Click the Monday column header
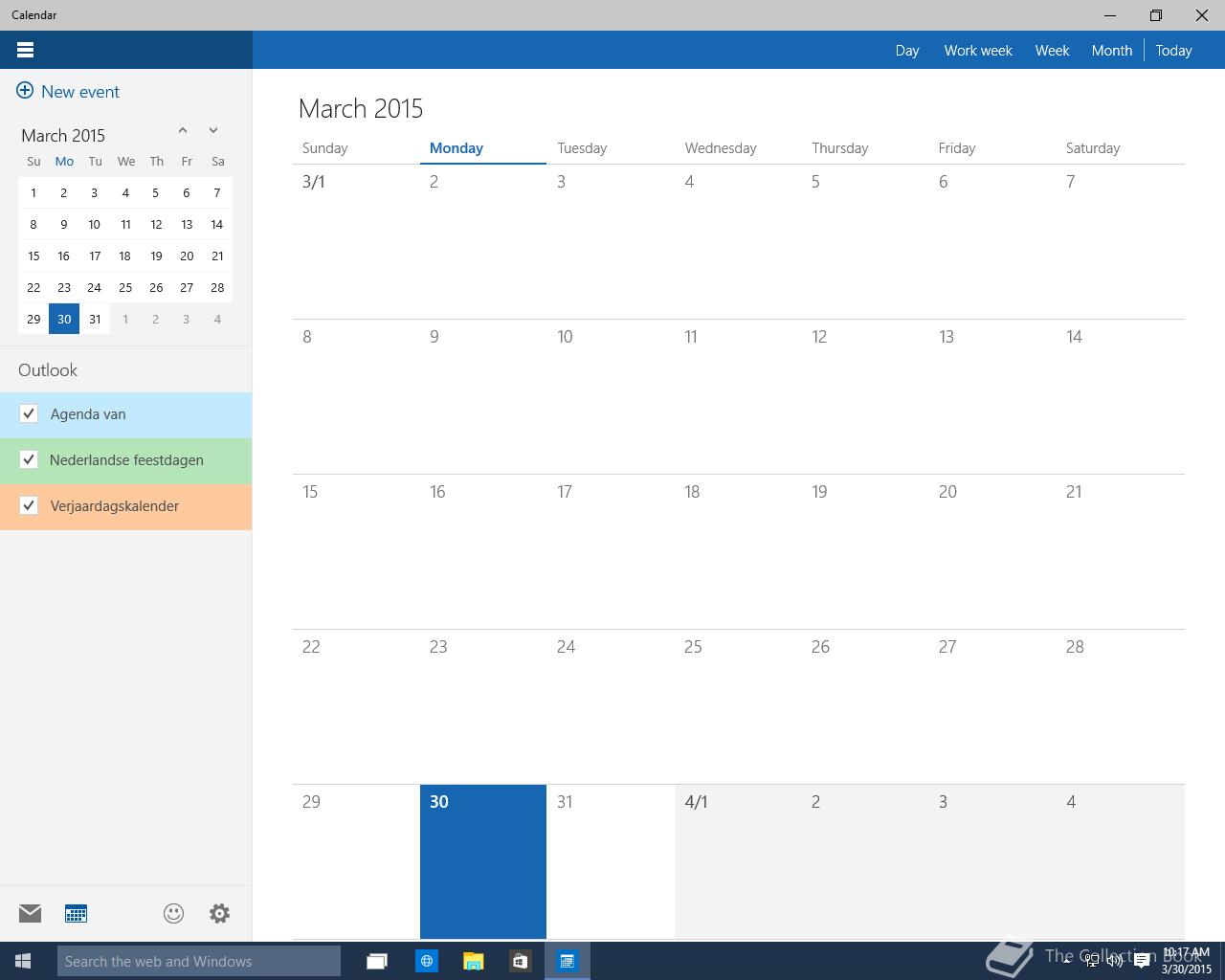This screenshot has width=1225, height=980. [x=457, y=147]
